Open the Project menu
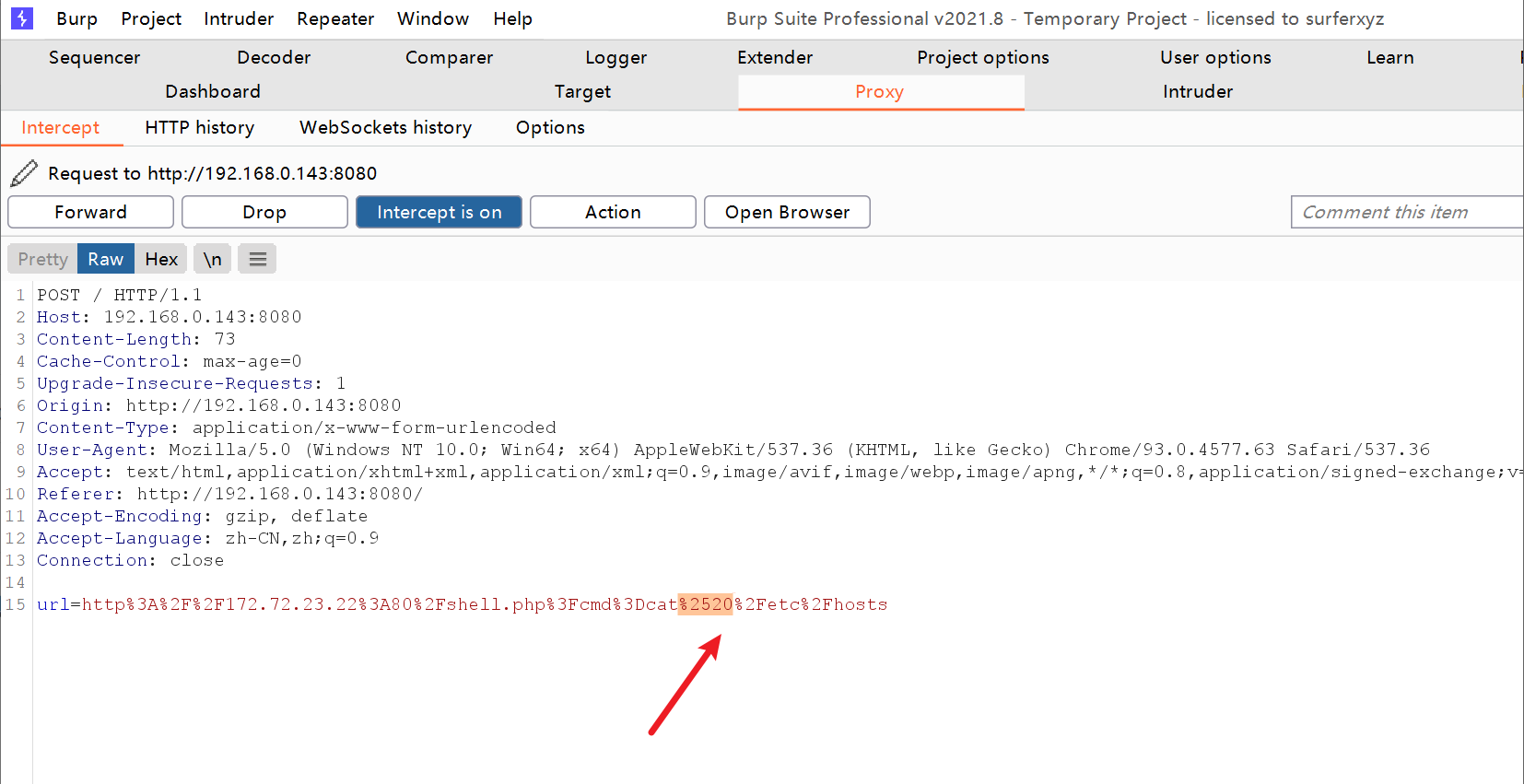This screenshot has height=784, width=1524. point(151,18)
